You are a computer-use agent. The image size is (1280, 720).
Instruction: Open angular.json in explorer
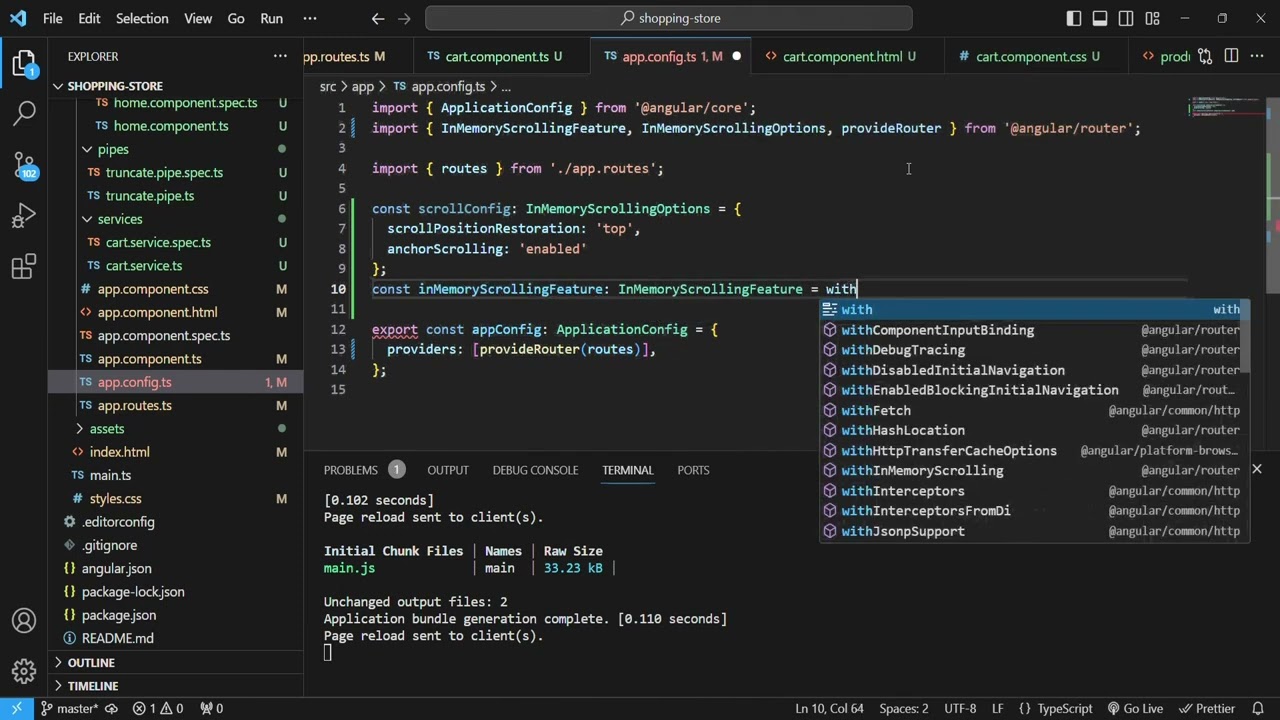coord(117,568)
